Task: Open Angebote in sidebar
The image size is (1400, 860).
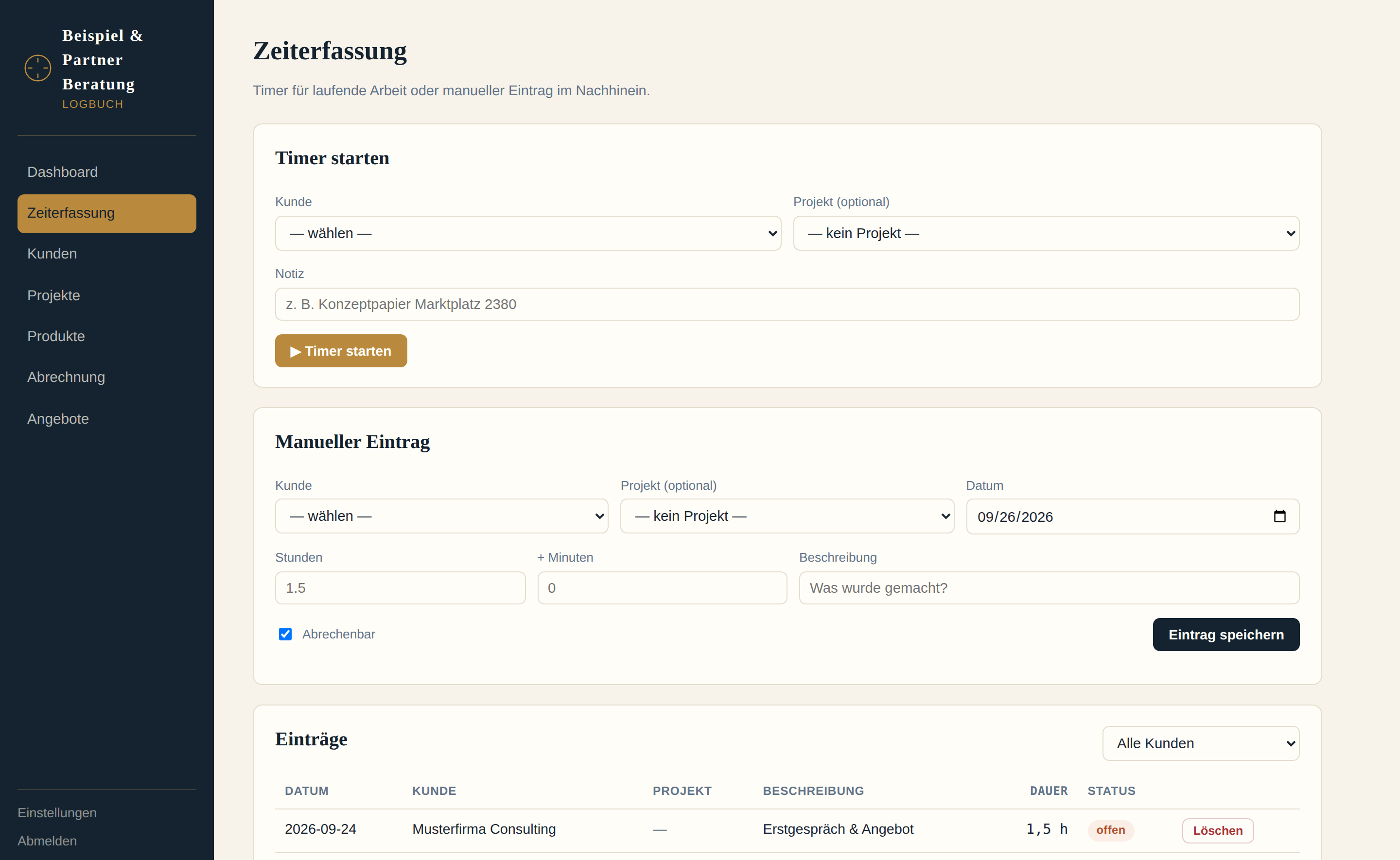Action: (107, 419)
